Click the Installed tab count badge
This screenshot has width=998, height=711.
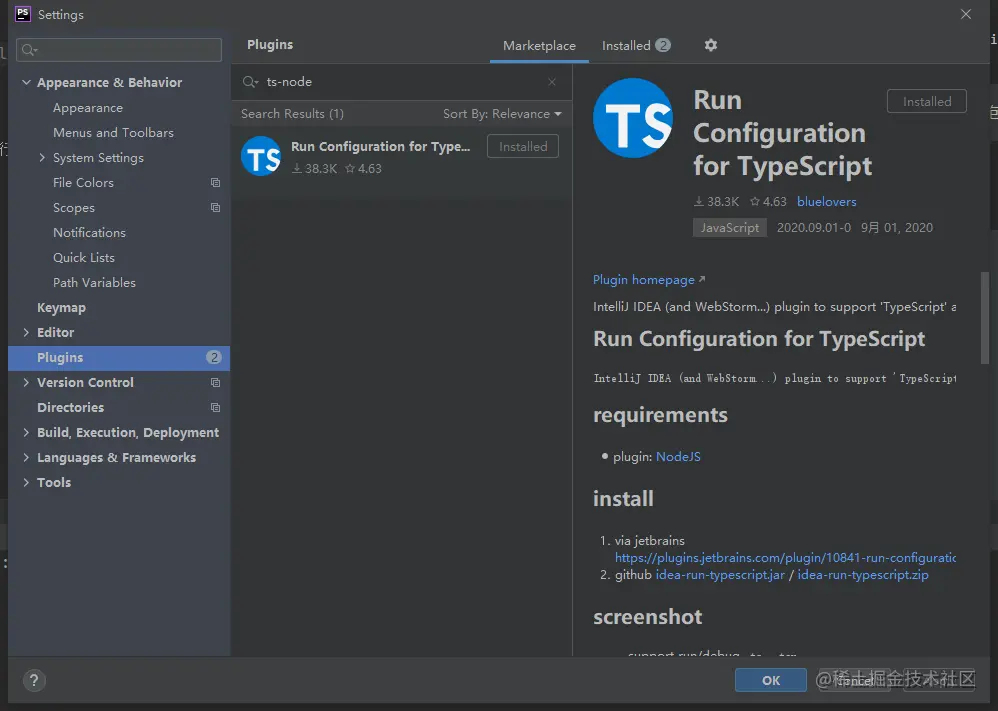[x=663, y=45]
